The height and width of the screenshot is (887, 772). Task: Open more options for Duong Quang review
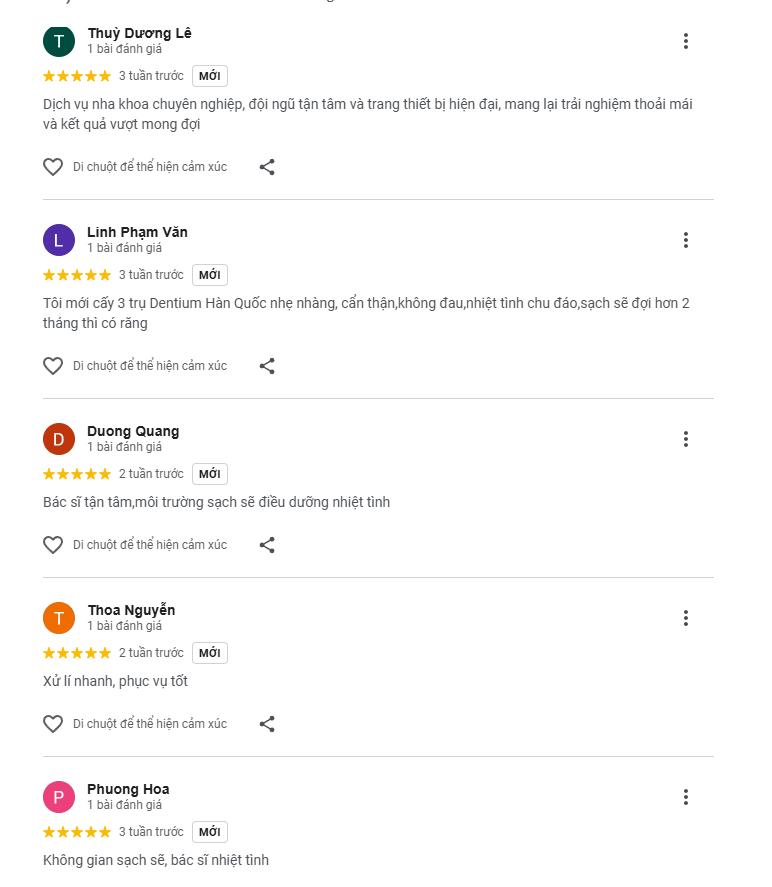686,439
